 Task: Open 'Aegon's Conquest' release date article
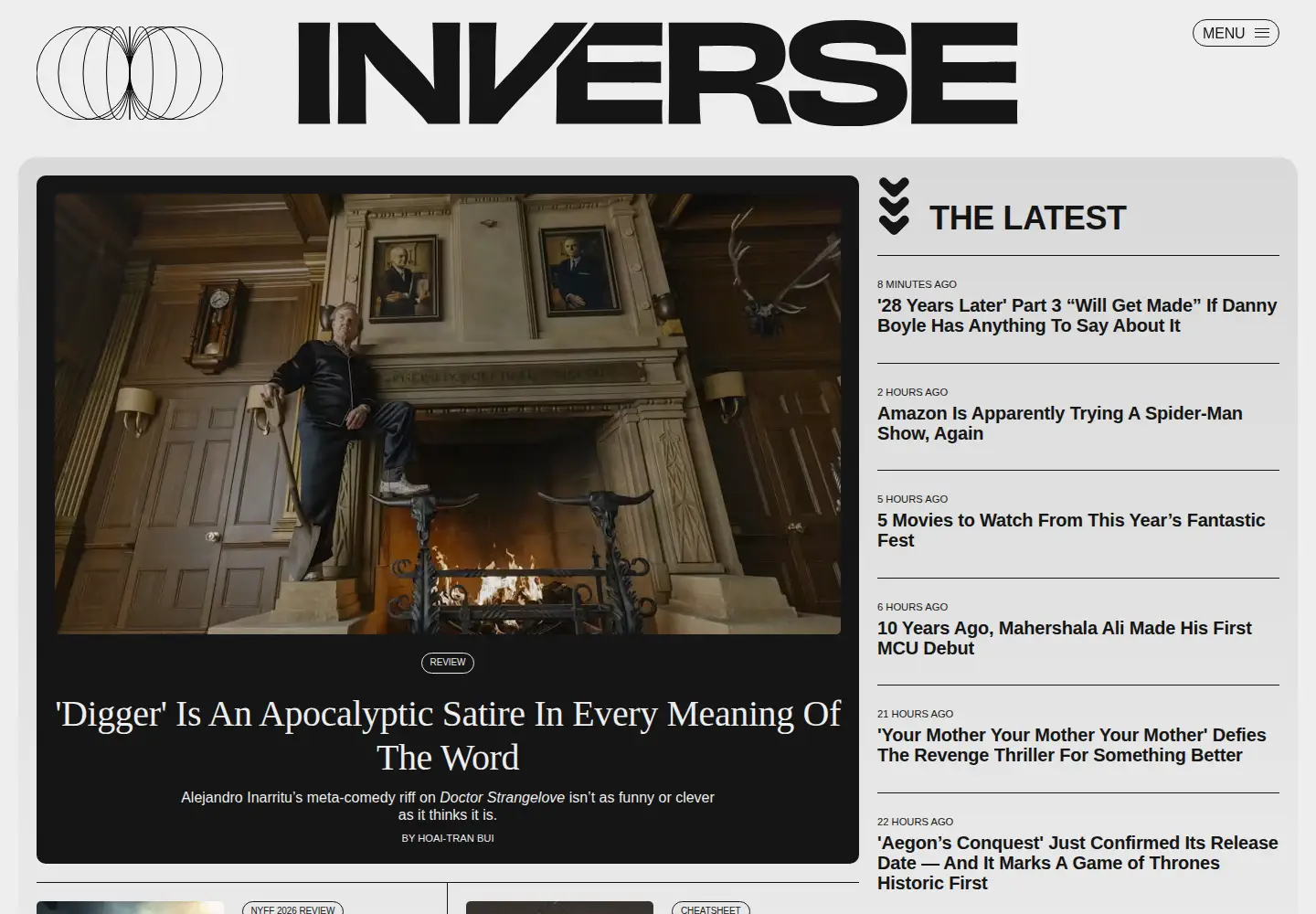[1077, 863]
